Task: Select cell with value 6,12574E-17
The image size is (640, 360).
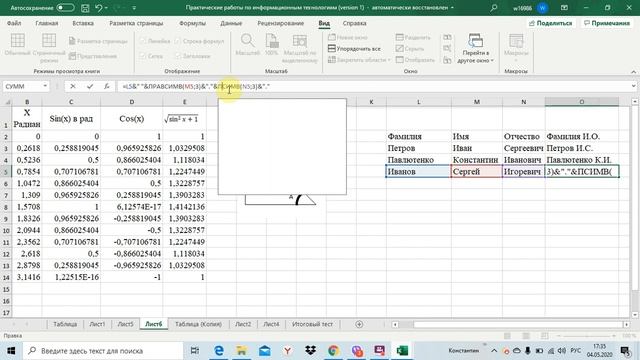Action: [x=131, y=207]
